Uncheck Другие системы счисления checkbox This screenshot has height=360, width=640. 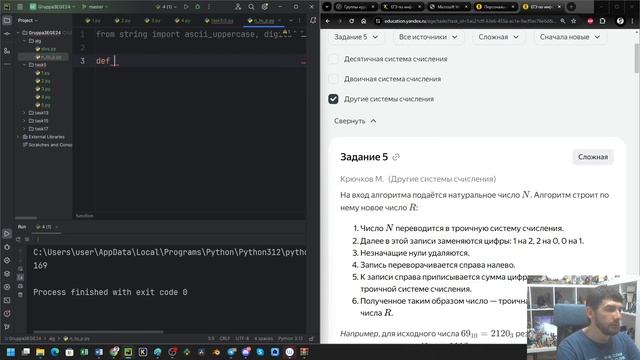(333, 99)
